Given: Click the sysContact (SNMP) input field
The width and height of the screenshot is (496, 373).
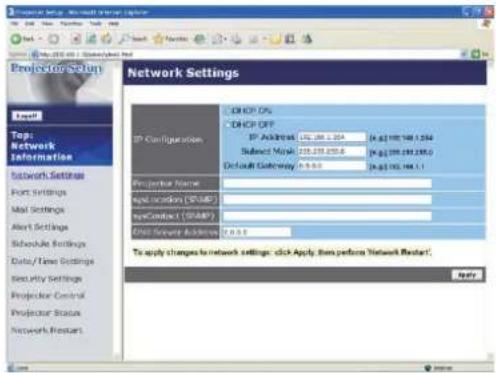Looking at the screenshot, I should 327,216.
